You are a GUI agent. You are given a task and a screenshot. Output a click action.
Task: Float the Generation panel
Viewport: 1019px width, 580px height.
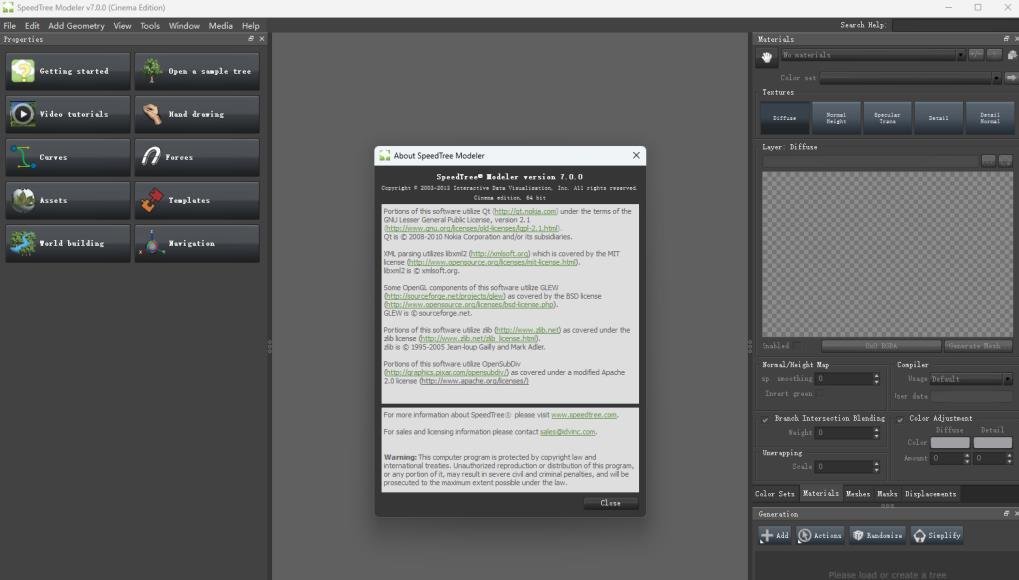coord(1006,514)
